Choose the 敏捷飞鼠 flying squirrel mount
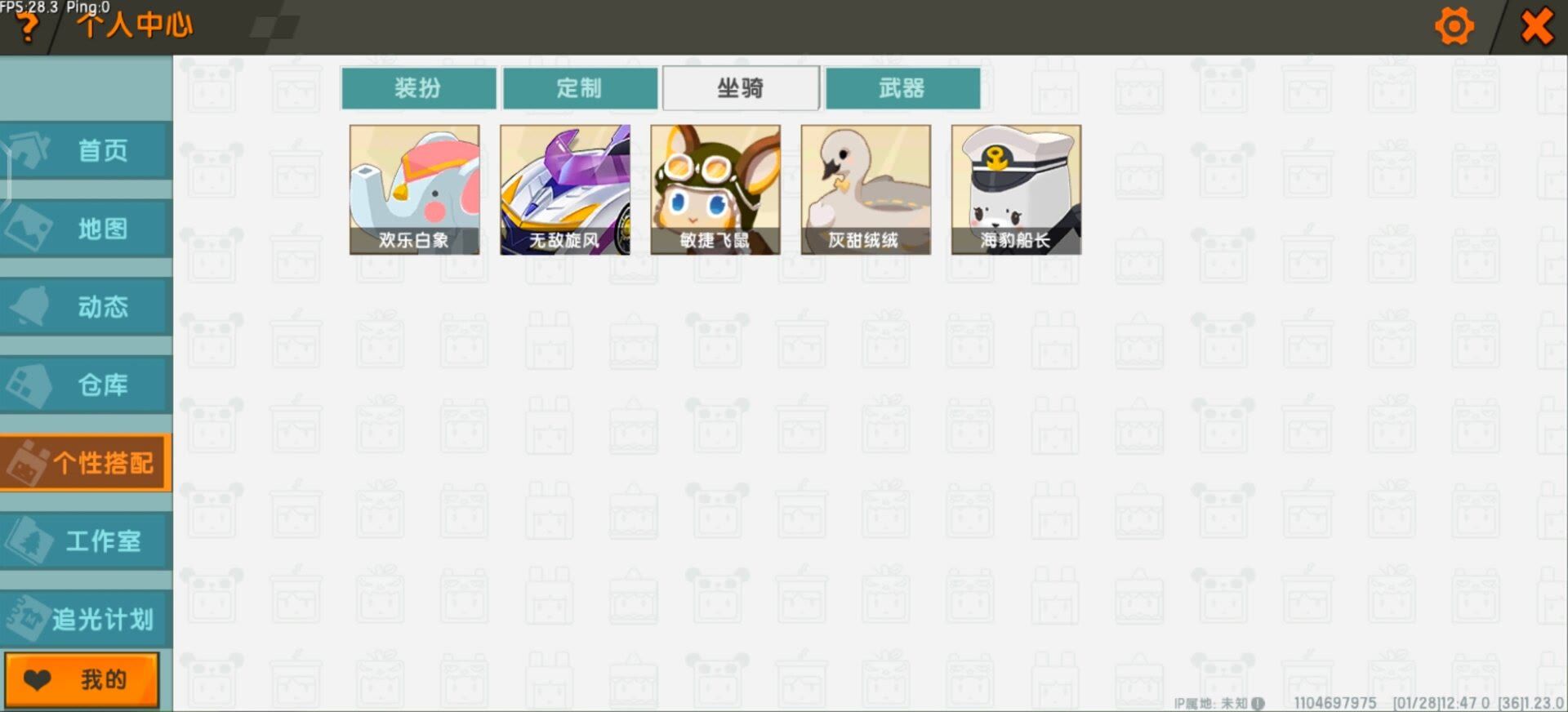The image size is (1568, 712). pyautogui.click(x=715, y=189)
